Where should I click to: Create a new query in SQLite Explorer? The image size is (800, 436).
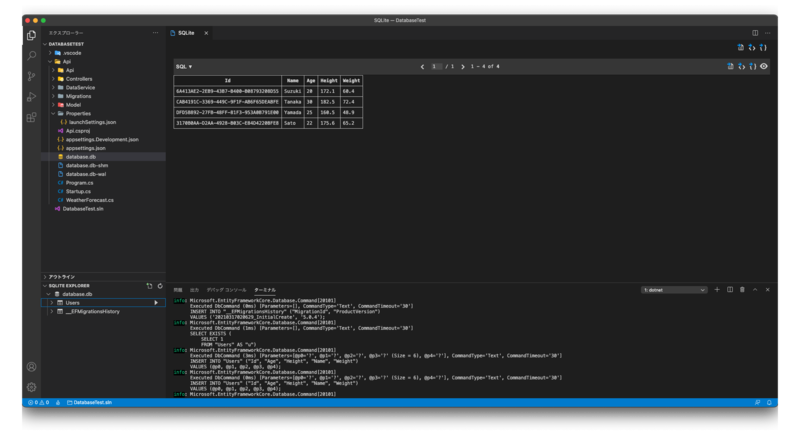[149, 286]
